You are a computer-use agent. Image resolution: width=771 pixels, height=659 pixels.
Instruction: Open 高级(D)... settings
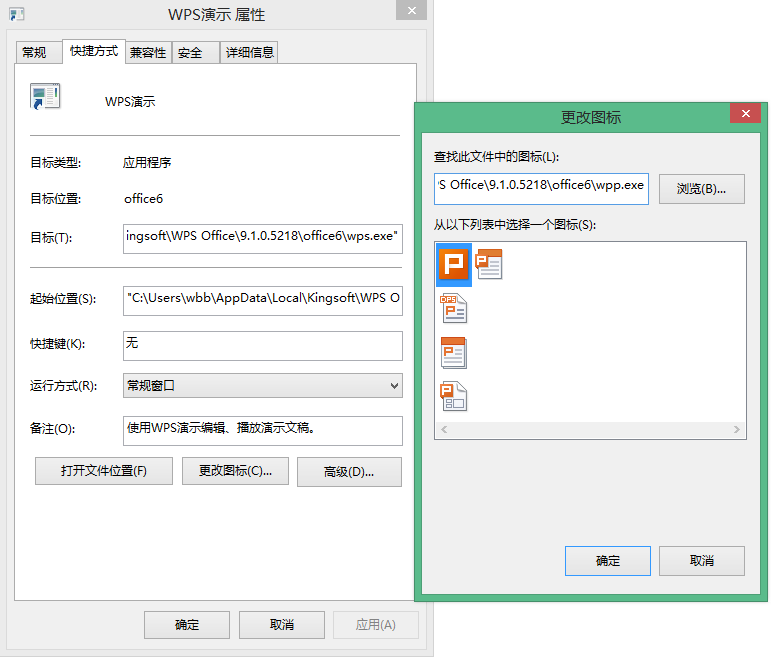pyautogui.click(x=349, y=472)
